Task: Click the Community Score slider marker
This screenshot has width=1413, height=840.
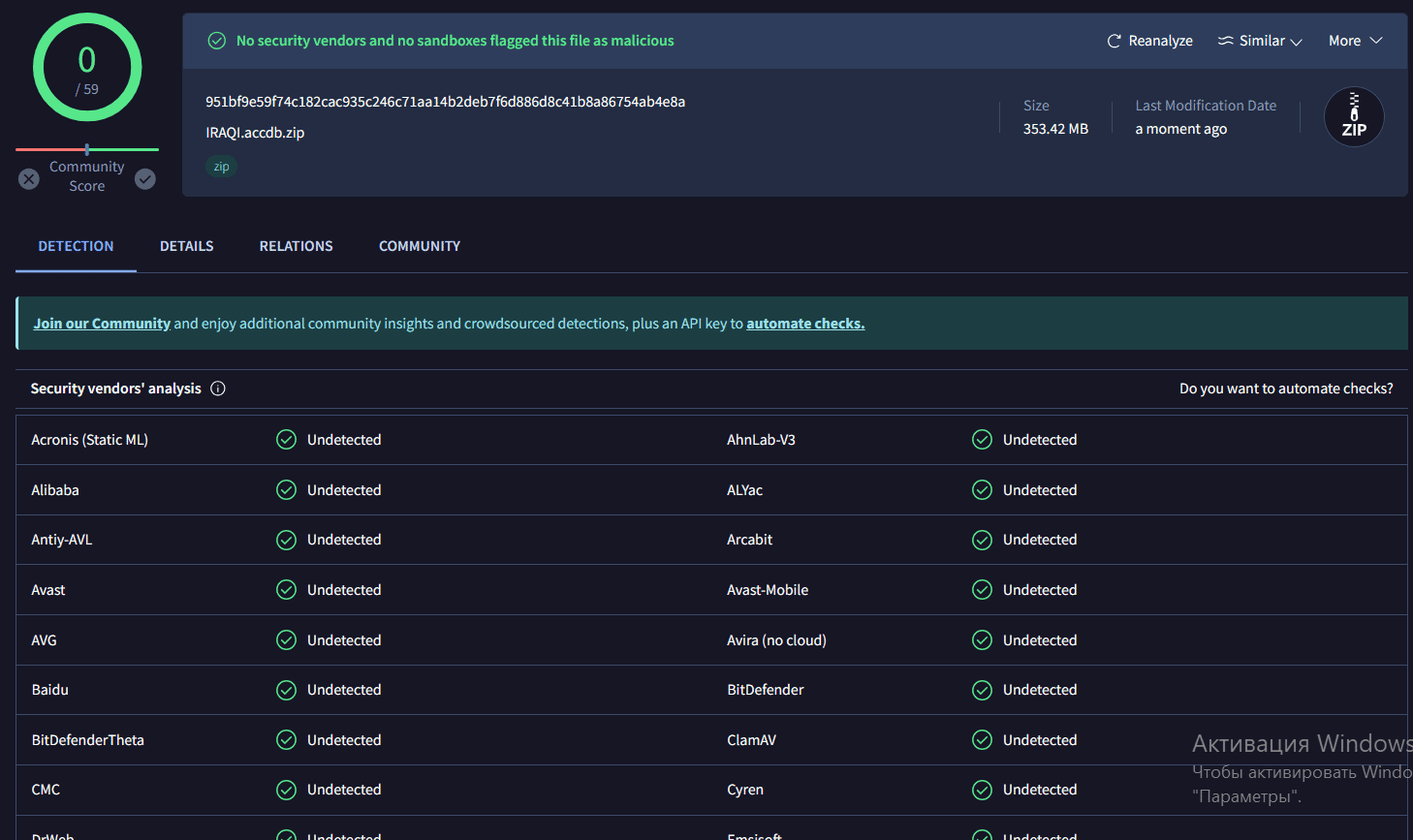Action: [x=87, y=150]
